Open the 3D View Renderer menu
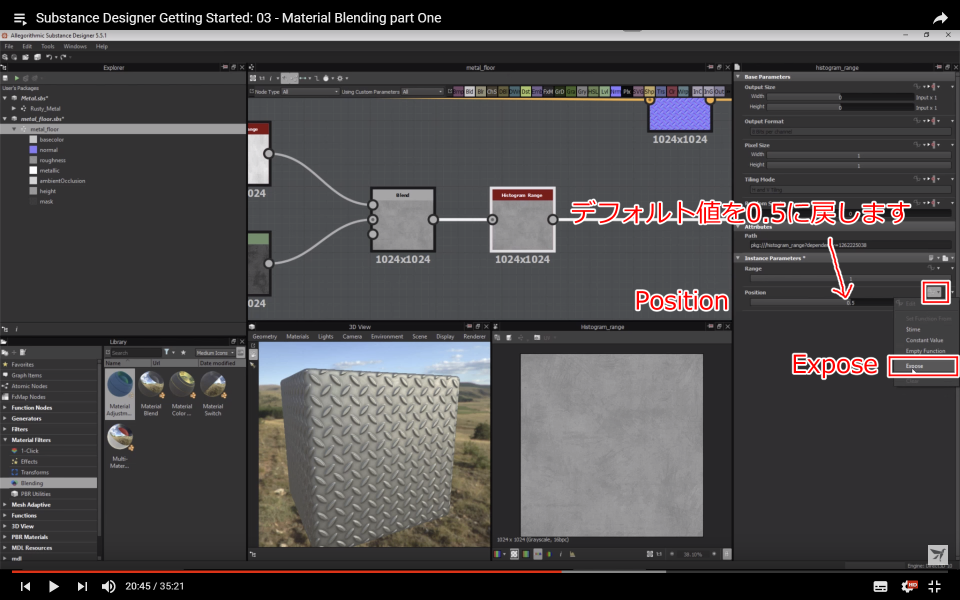 [474, 337]
